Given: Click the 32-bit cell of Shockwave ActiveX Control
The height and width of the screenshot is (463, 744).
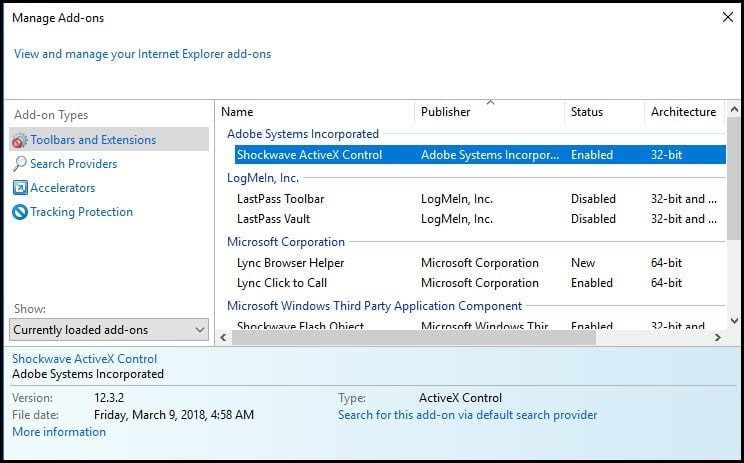Looking at the screenshot, I should [x=666, y=155].
